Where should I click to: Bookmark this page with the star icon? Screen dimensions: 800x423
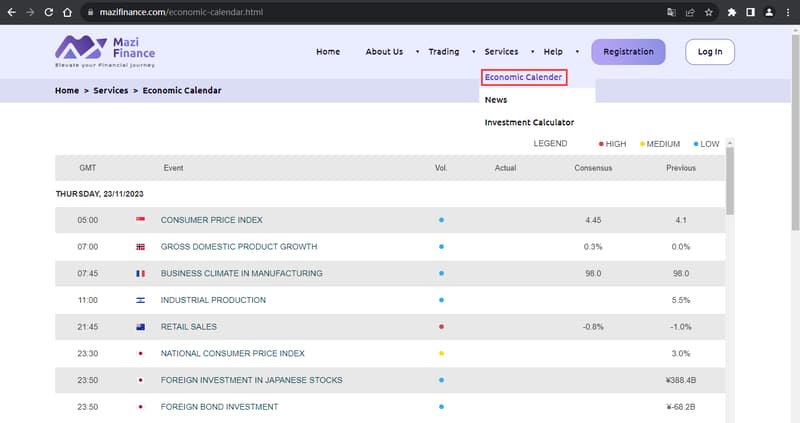[708, 12]
